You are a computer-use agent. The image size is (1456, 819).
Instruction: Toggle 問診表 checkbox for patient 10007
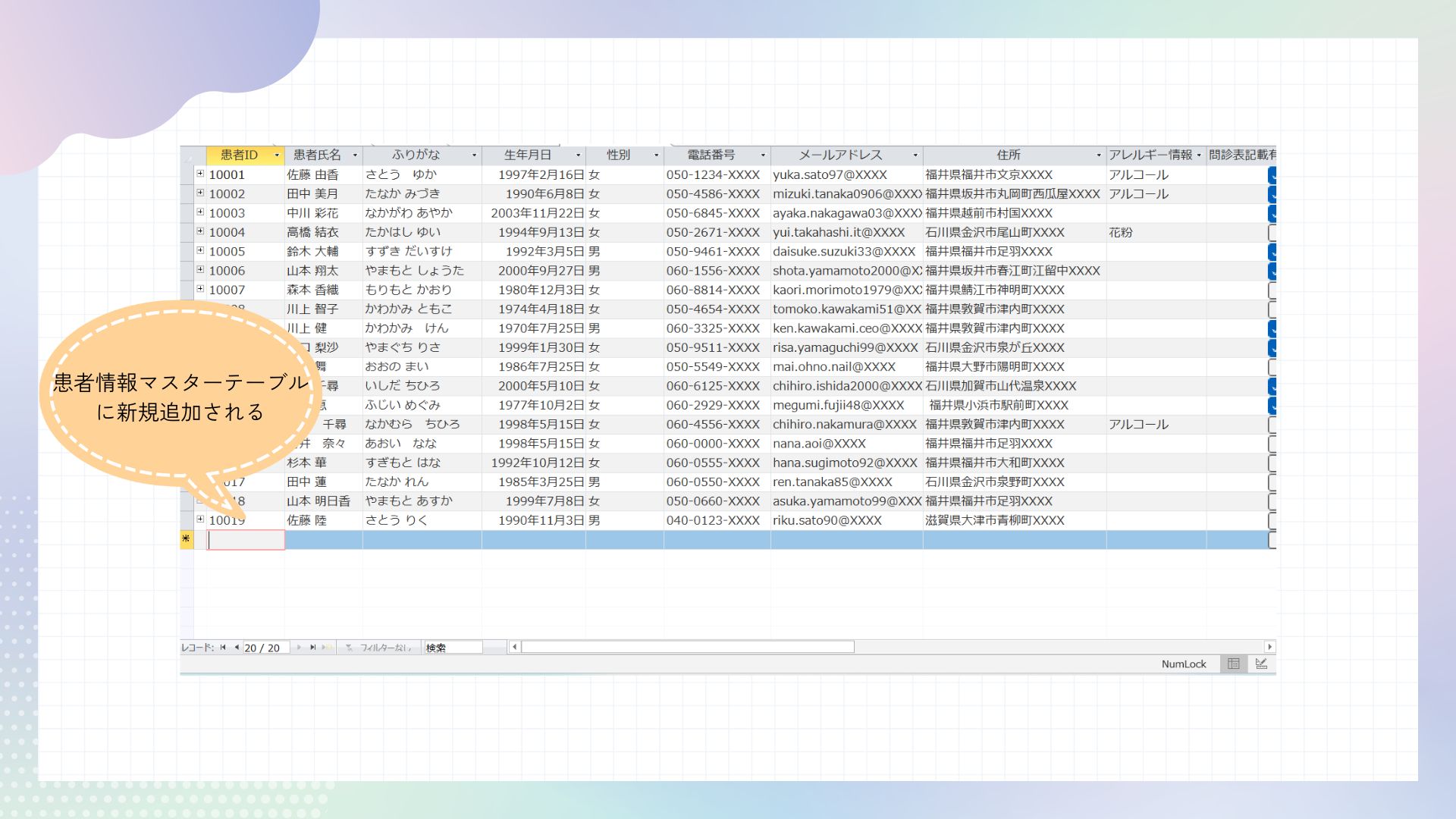pyautogui.click(x=1272, y=290)
